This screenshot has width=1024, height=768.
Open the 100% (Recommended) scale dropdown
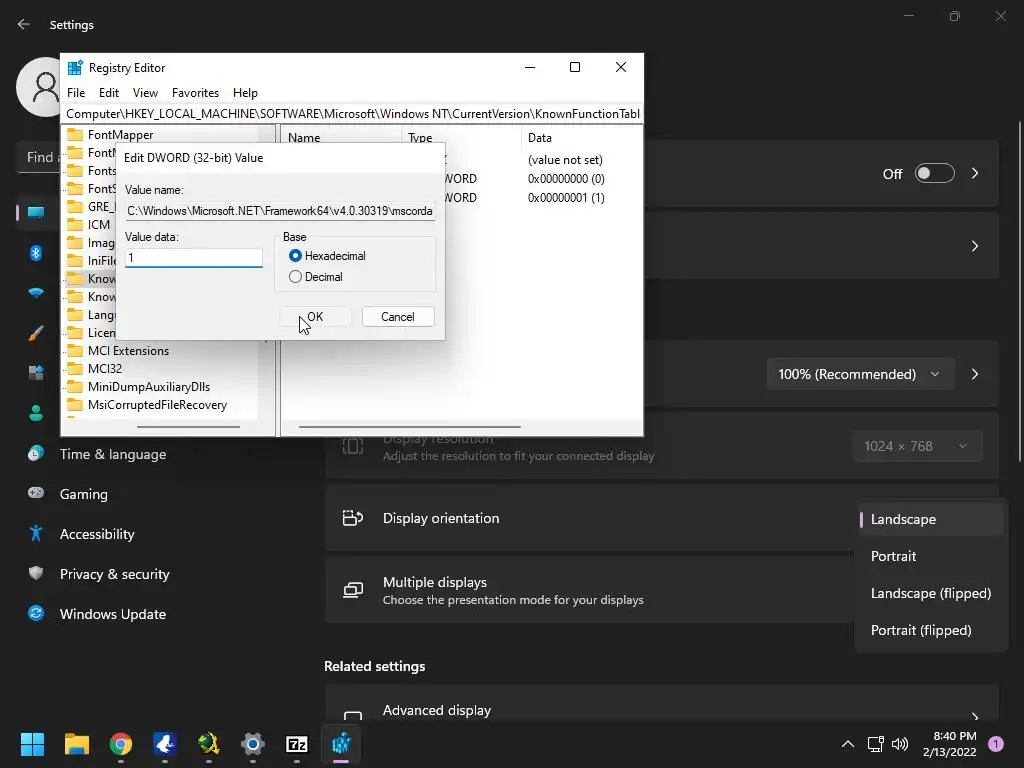[x=860, y=374]
